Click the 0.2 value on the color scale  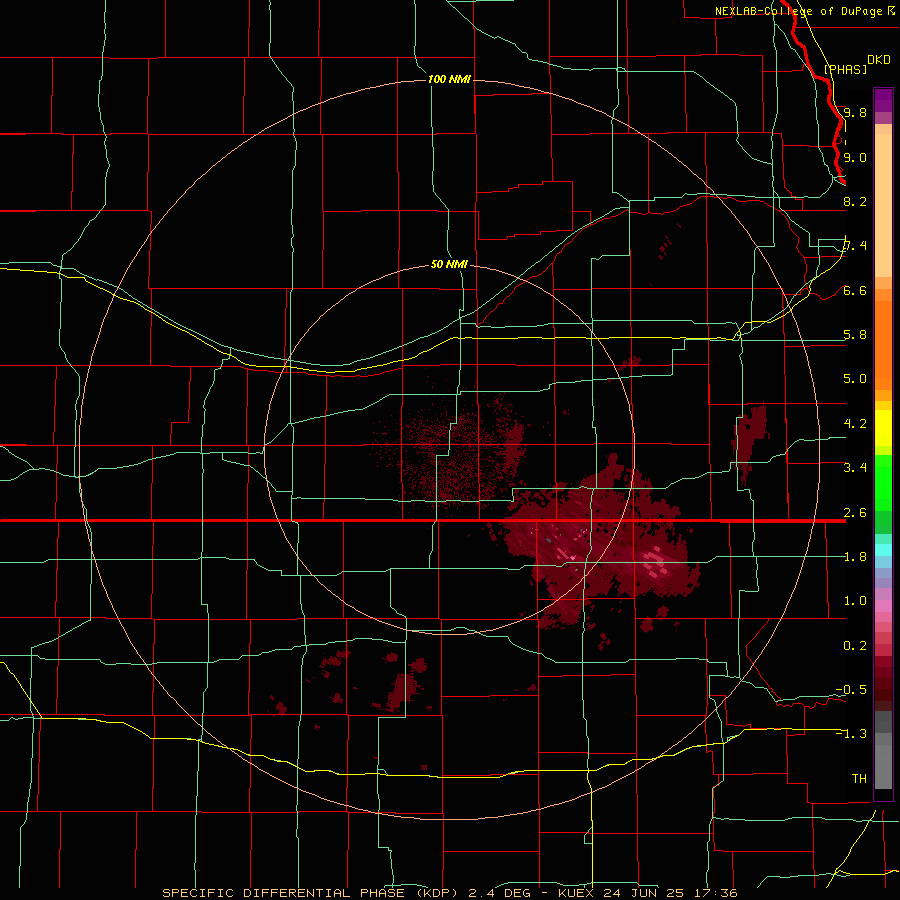click(x=855, y=646)
